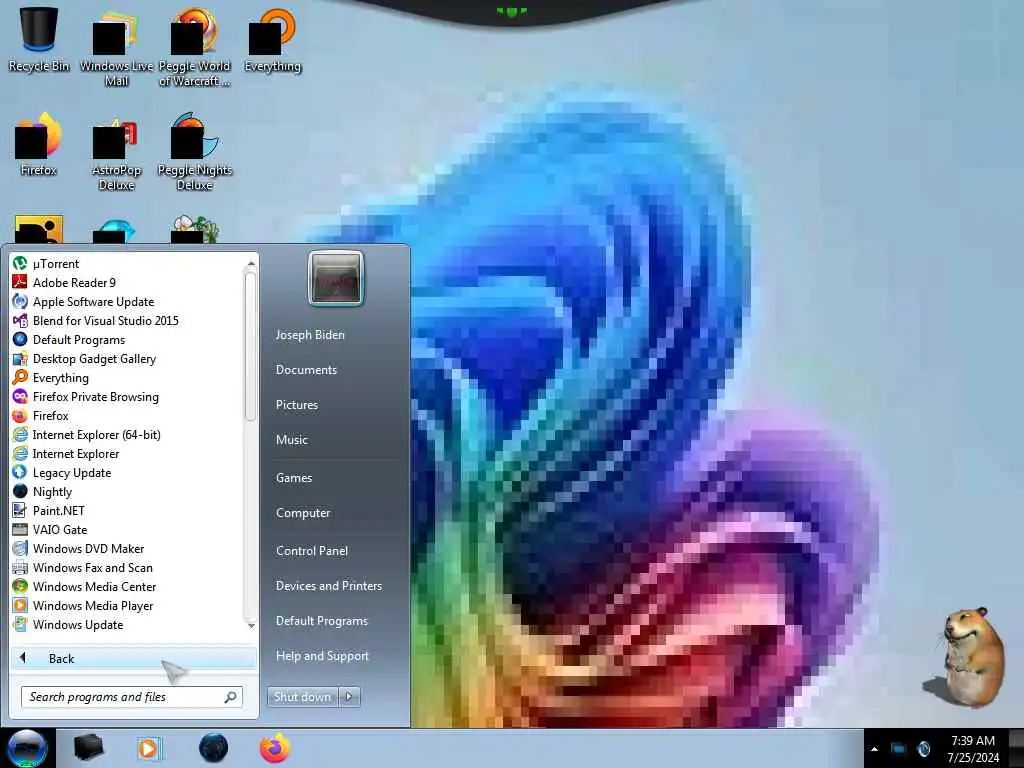Click search magnifier icon in Start menu
Screen dimensions: 1024x768
(x=230, y=697)
